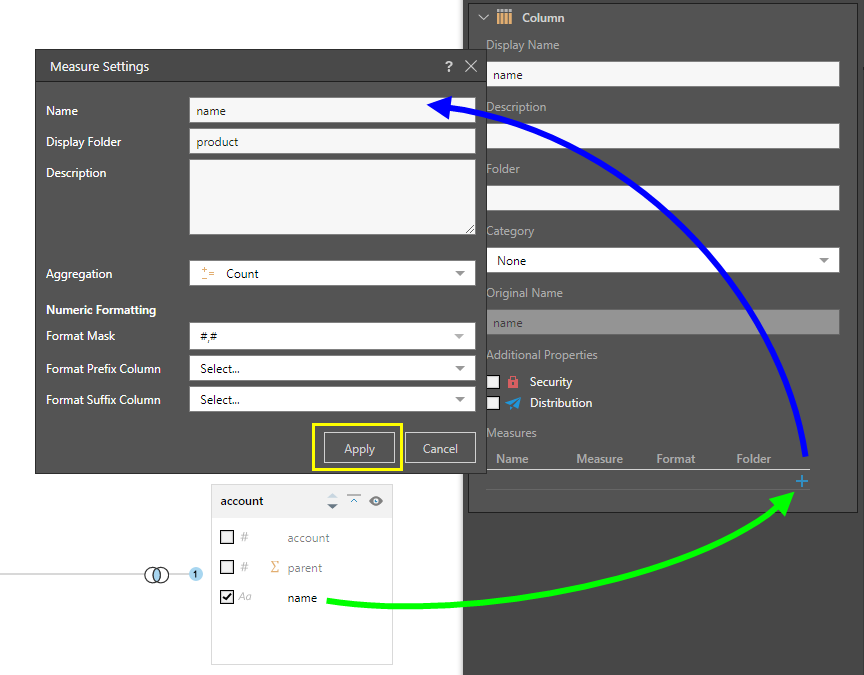Enable the Security checkbox

pyautogui.click(x=493, y=382)
